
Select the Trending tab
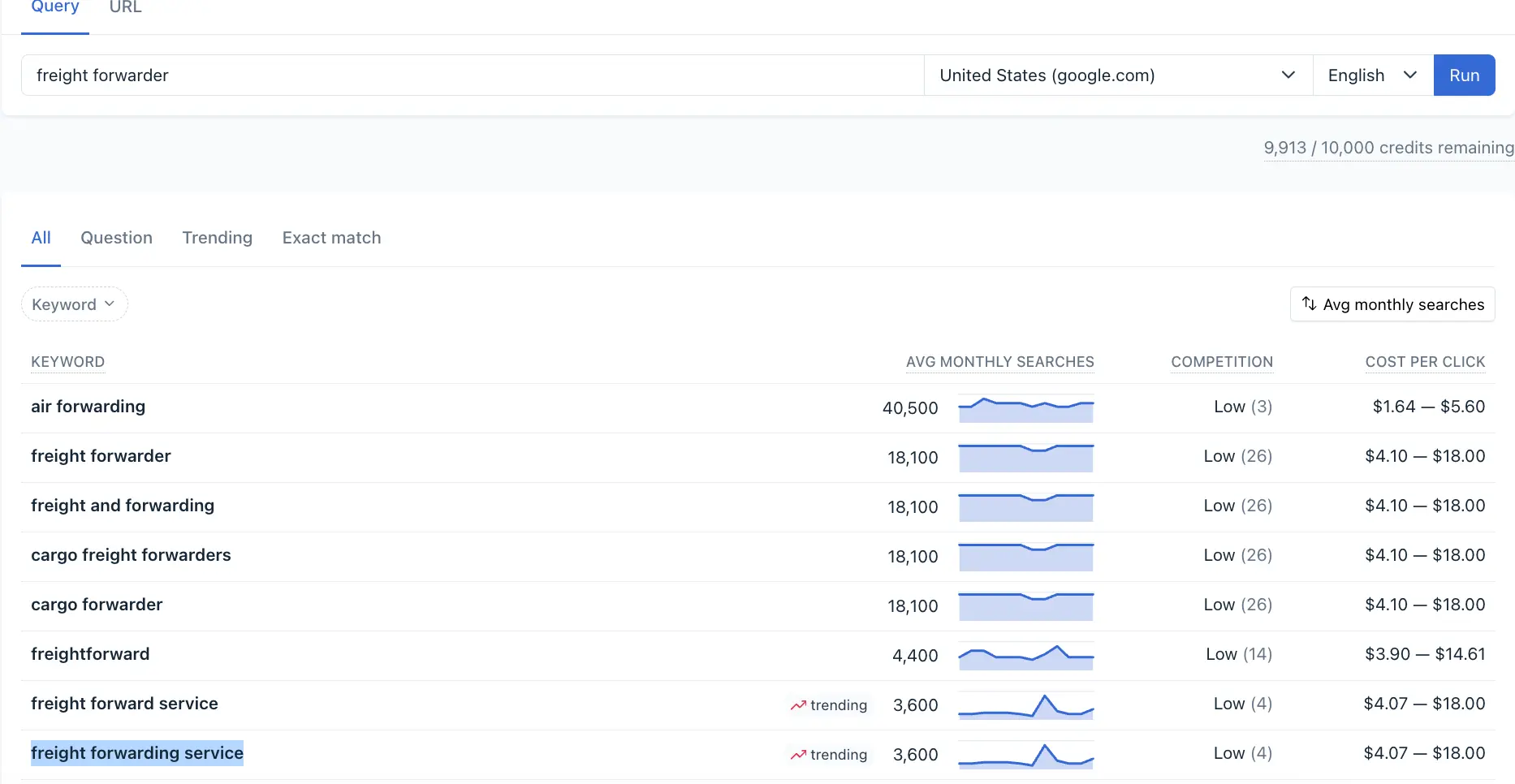coord(217,238)
